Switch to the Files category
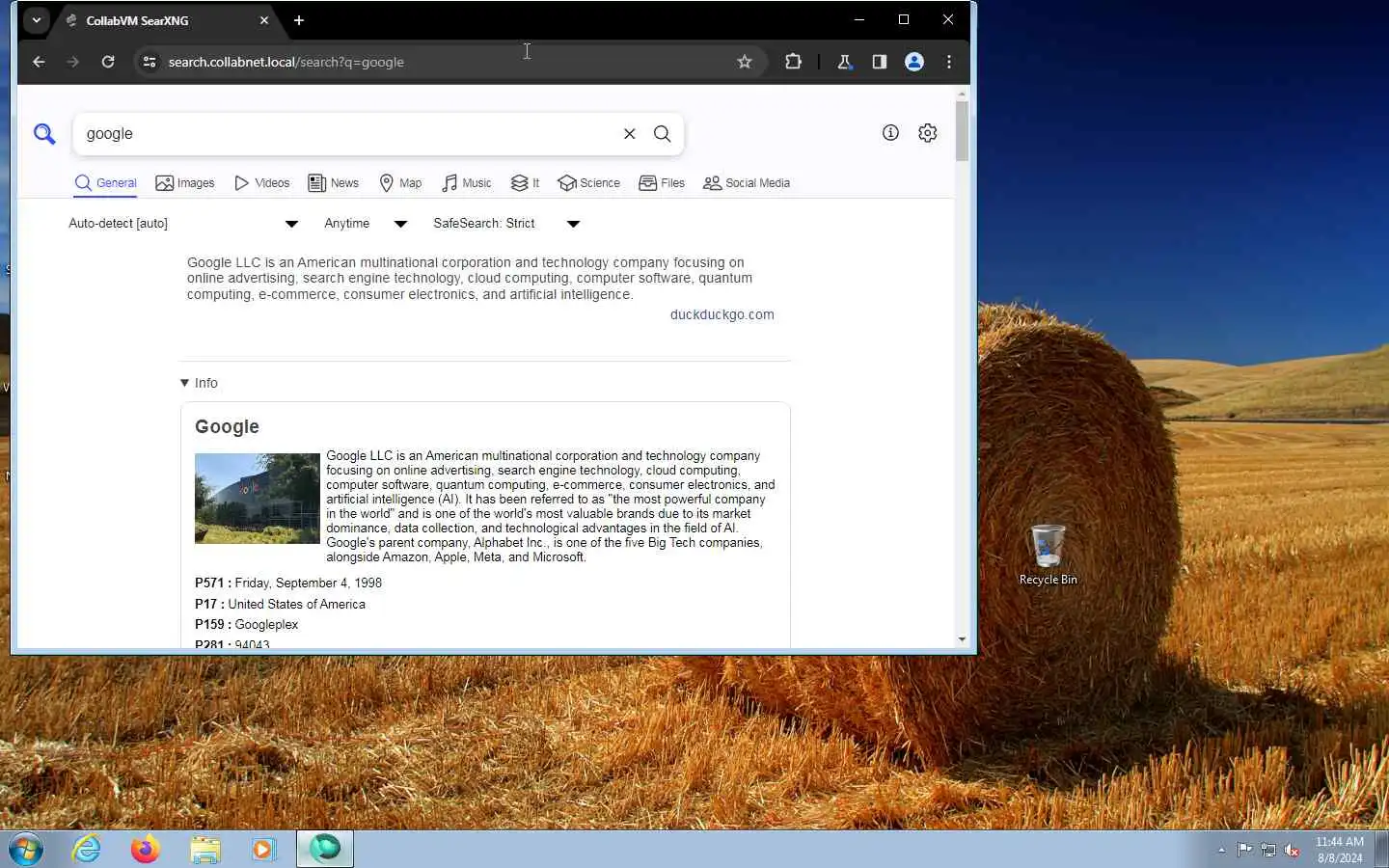The height and width of the screenshot is (868, 1389). point(662,183)
